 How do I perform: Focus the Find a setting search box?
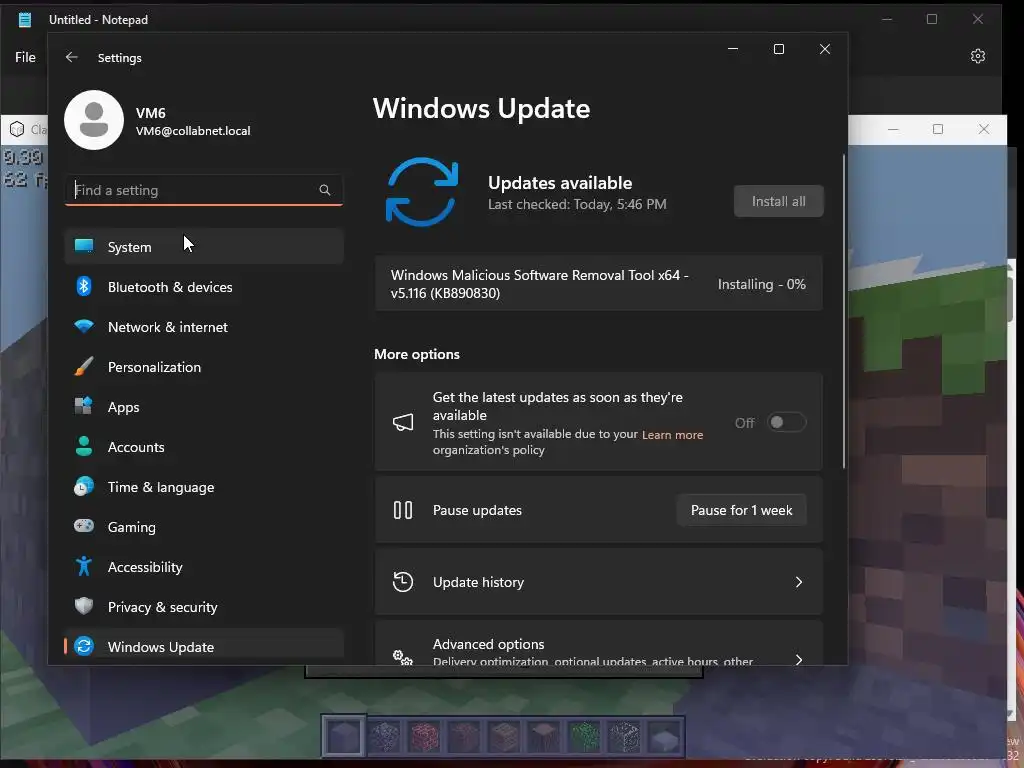click(204, 190)
